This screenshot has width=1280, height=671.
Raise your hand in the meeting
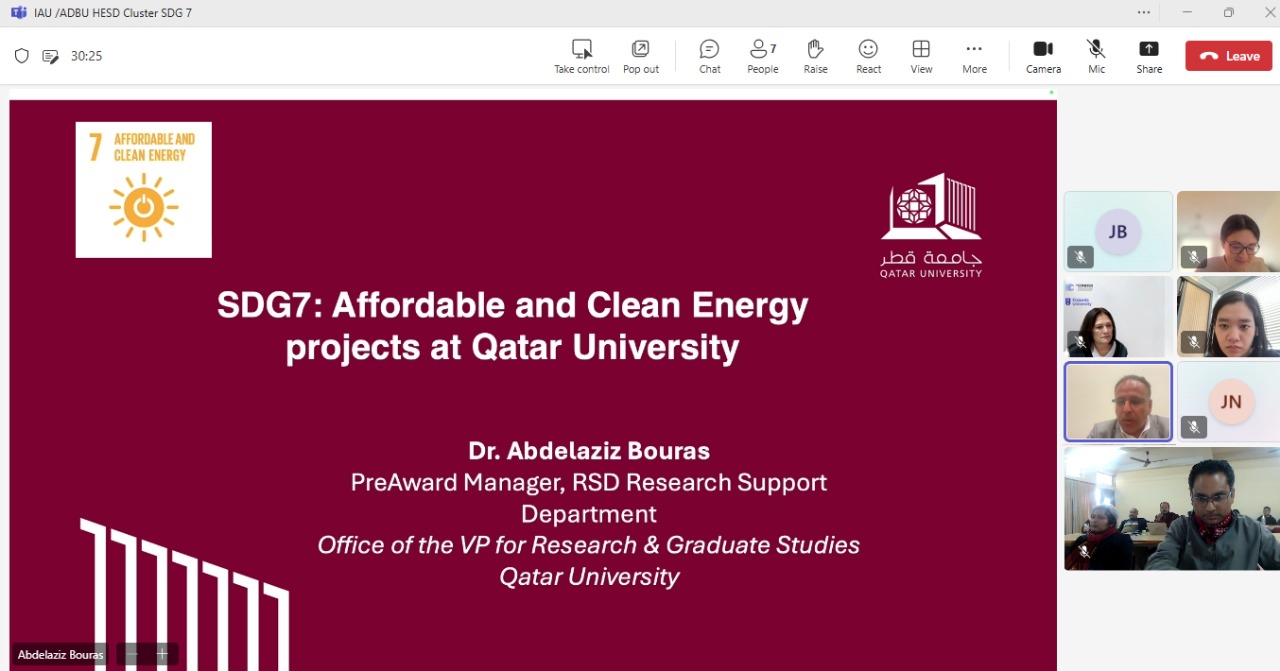tap(816, 56)
